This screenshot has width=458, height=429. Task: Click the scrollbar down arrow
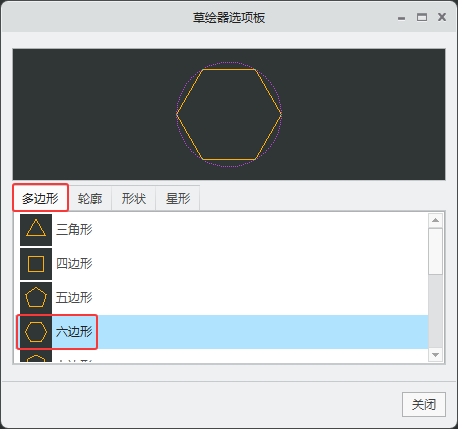(435, 355)
